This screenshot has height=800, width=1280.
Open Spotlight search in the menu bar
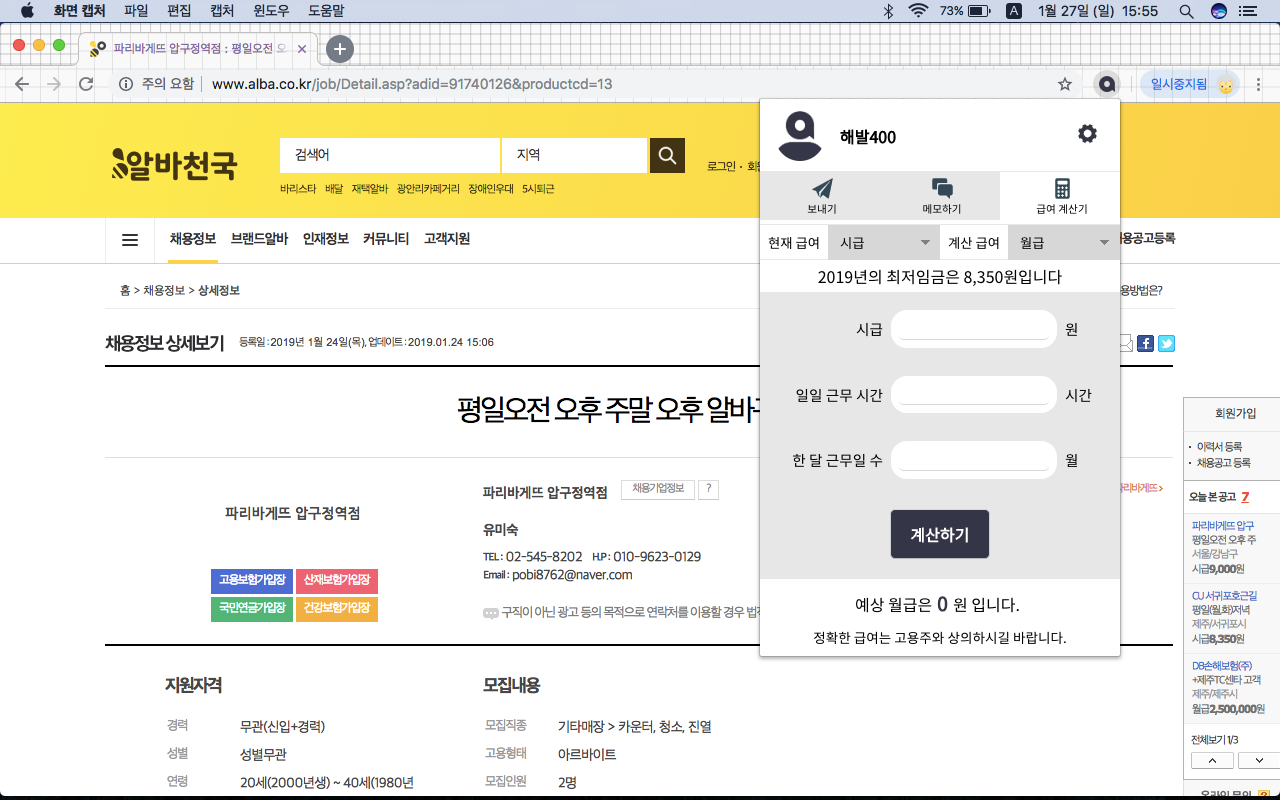(x=1186, y=11)
